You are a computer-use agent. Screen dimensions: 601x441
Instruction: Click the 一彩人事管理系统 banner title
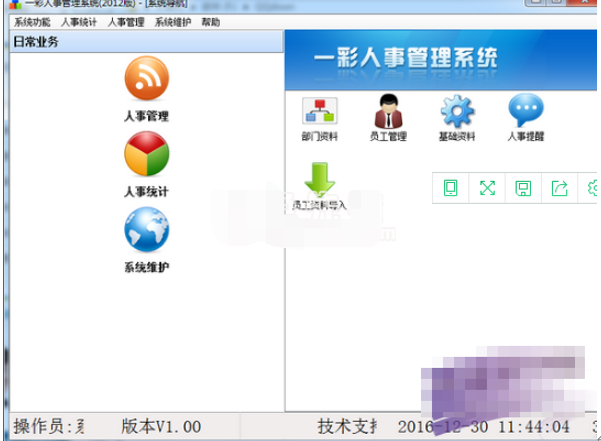click(x=406, y=58)
